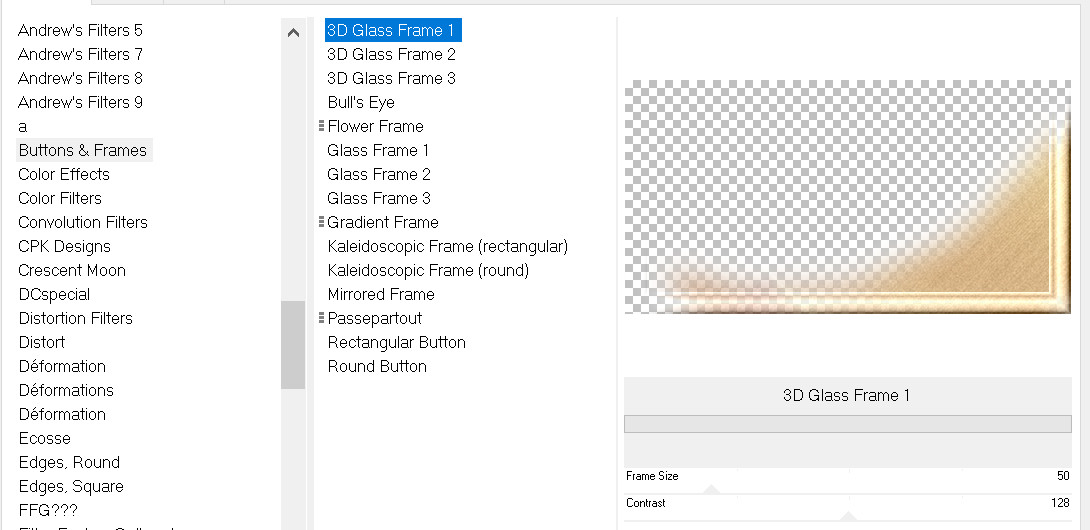Click the gold frame preview image
This screenshot has width=1090, height=530.
click(847, 197)
